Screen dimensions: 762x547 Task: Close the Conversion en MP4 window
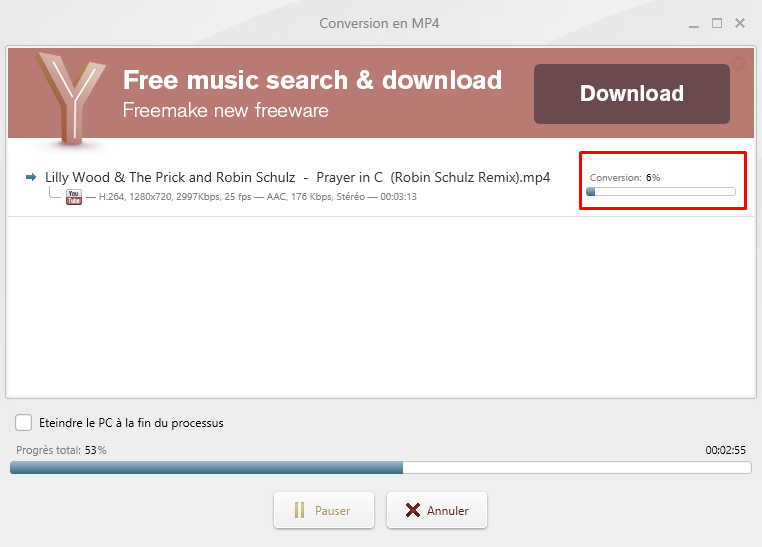[x=740, y=23]
